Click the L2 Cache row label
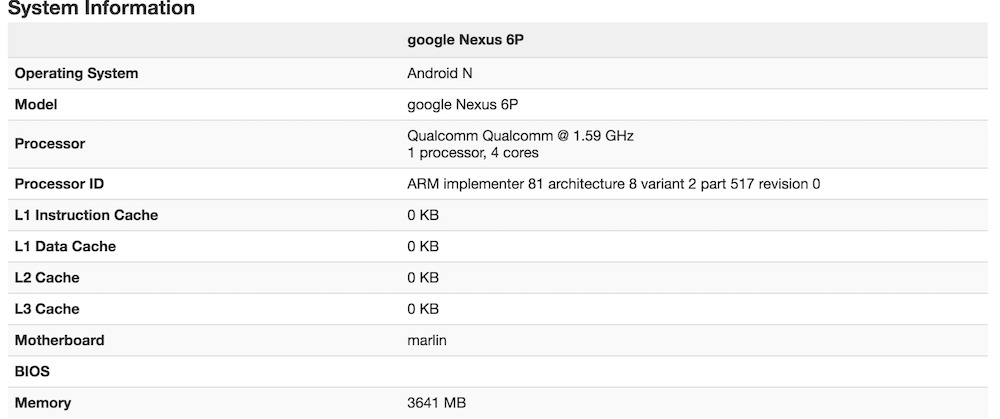The image size is (1000, 419). (x=47, y=277)
